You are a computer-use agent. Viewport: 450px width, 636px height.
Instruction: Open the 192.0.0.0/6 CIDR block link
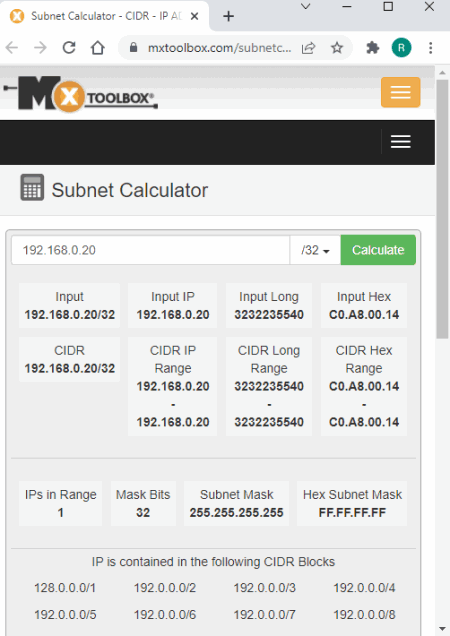(165, 615)
